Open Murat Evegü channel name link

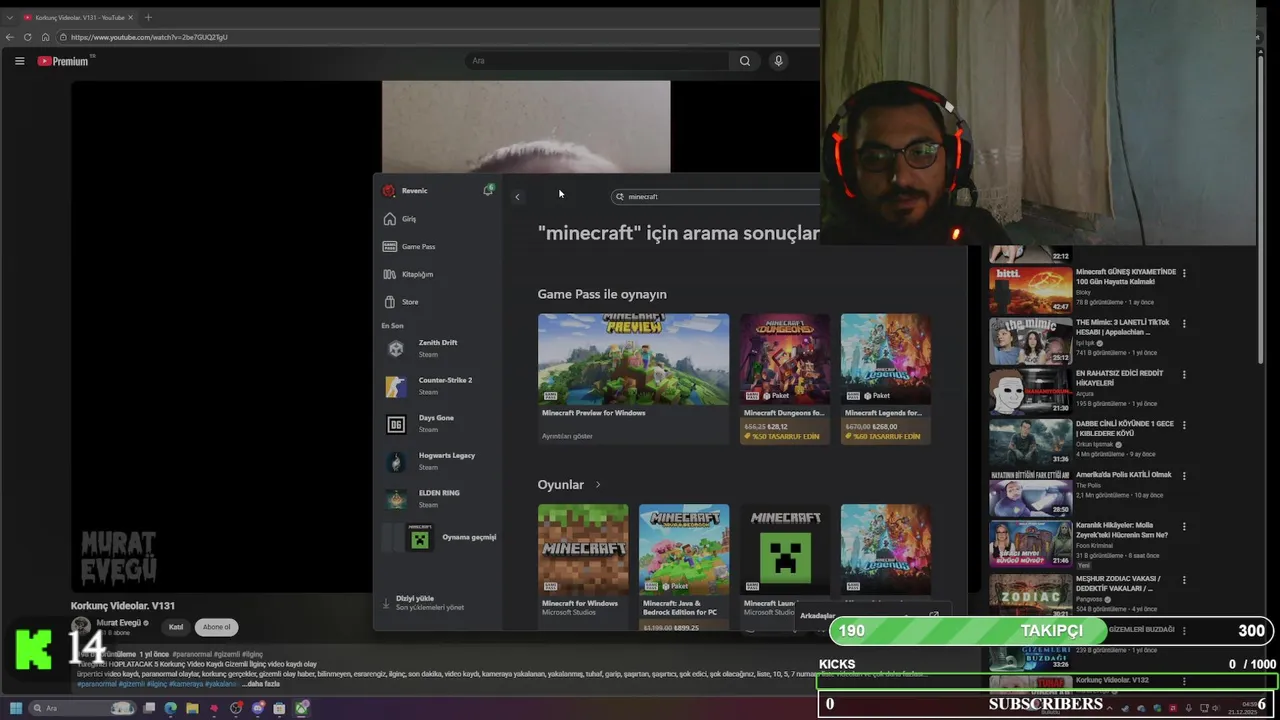pyautogui.click(x=118, y=623)
